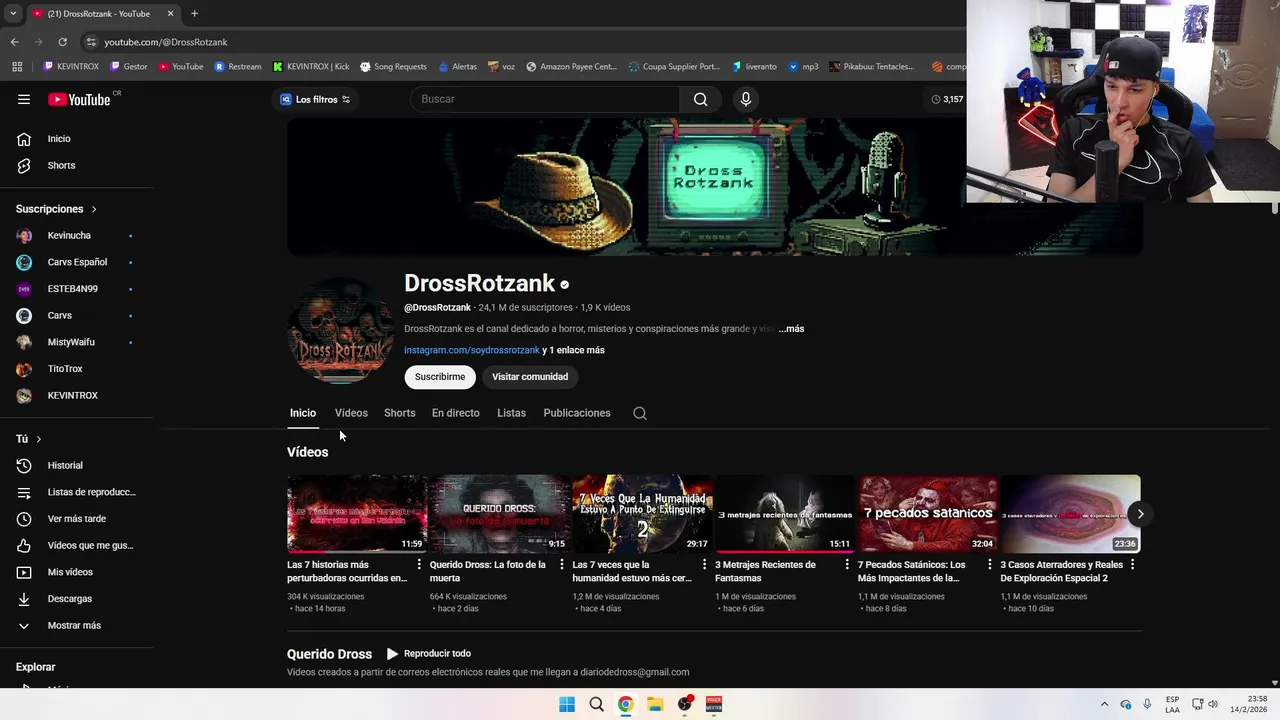This screenshot has width=1280, height=720.
Task: Click the search magnifier button
Action: pyautogui.click(x=700, y=99)
